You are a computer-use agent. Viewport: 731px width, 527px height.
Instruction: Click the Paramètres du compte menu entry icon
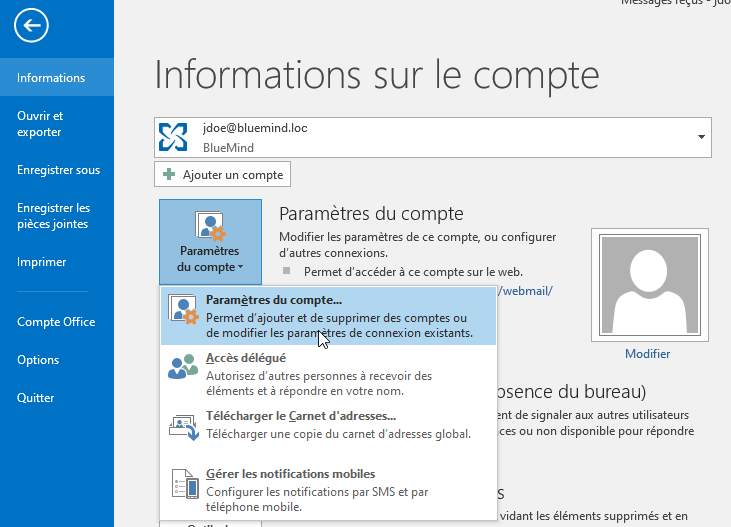[x=184, y=311]
